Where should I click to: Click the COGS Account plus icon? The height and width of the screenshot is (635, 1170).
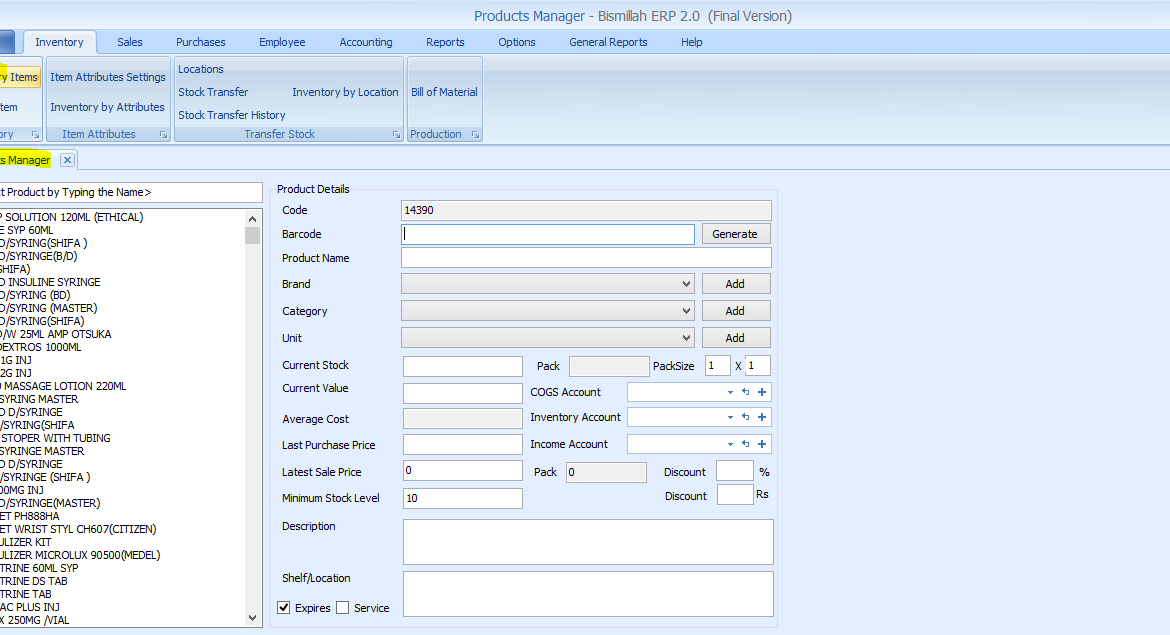(x=762, y=392)
